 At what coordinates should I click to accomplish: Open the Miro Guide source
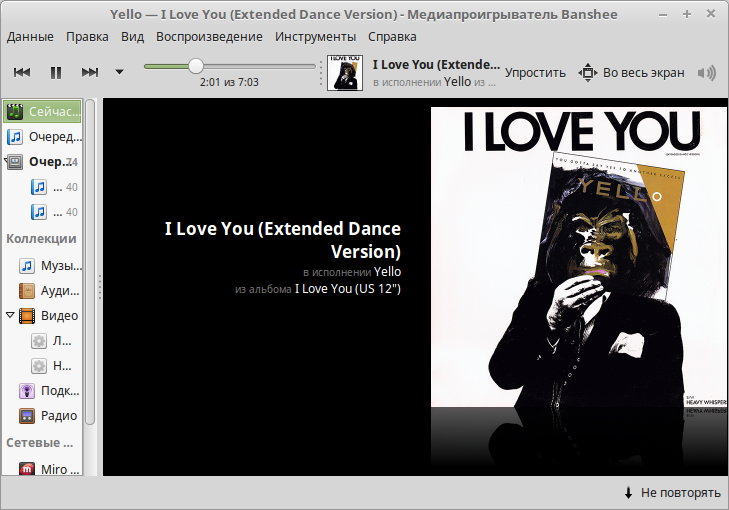click(27, 469)
